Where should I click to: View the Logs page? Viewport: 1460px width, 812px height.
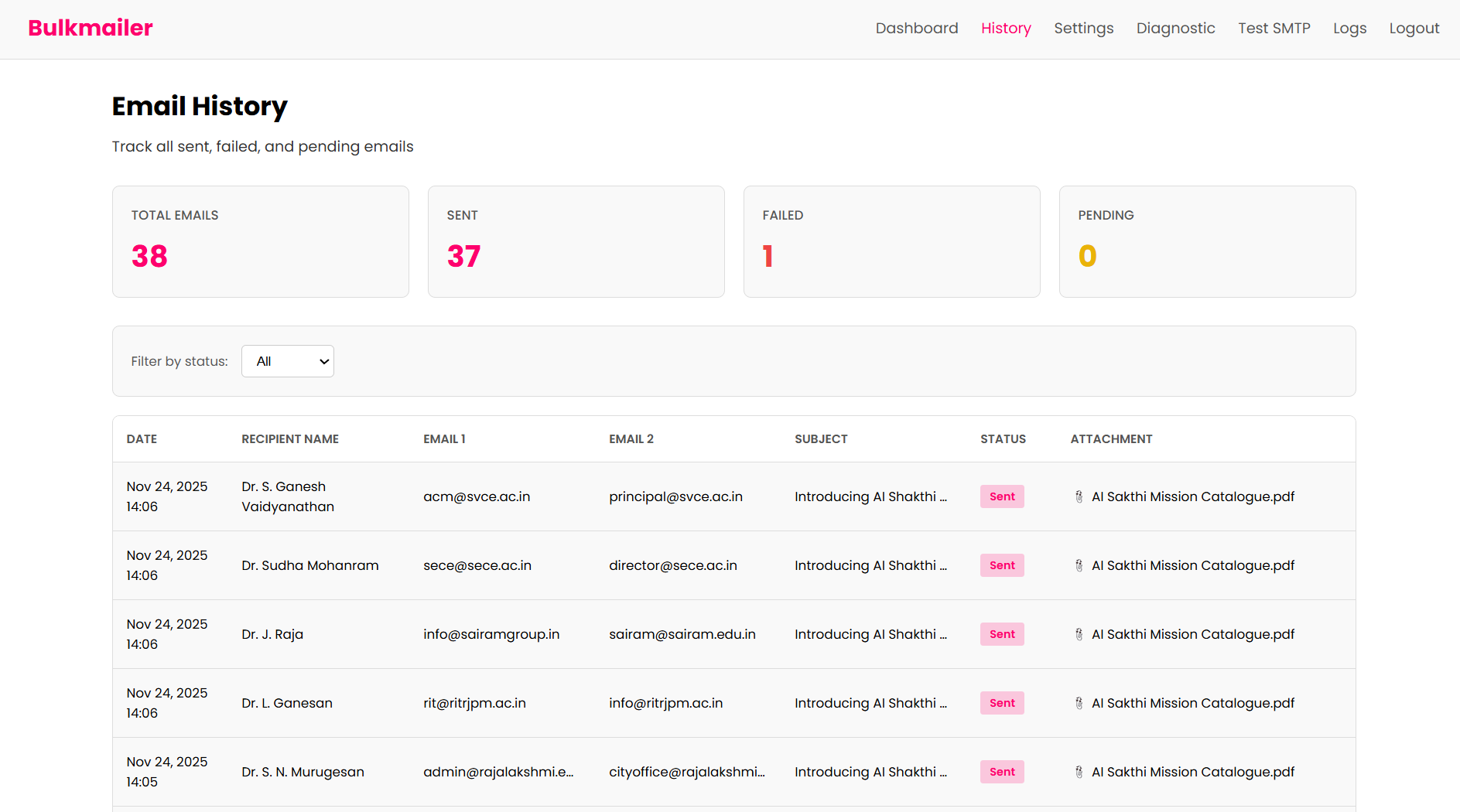coord(1349,28)
